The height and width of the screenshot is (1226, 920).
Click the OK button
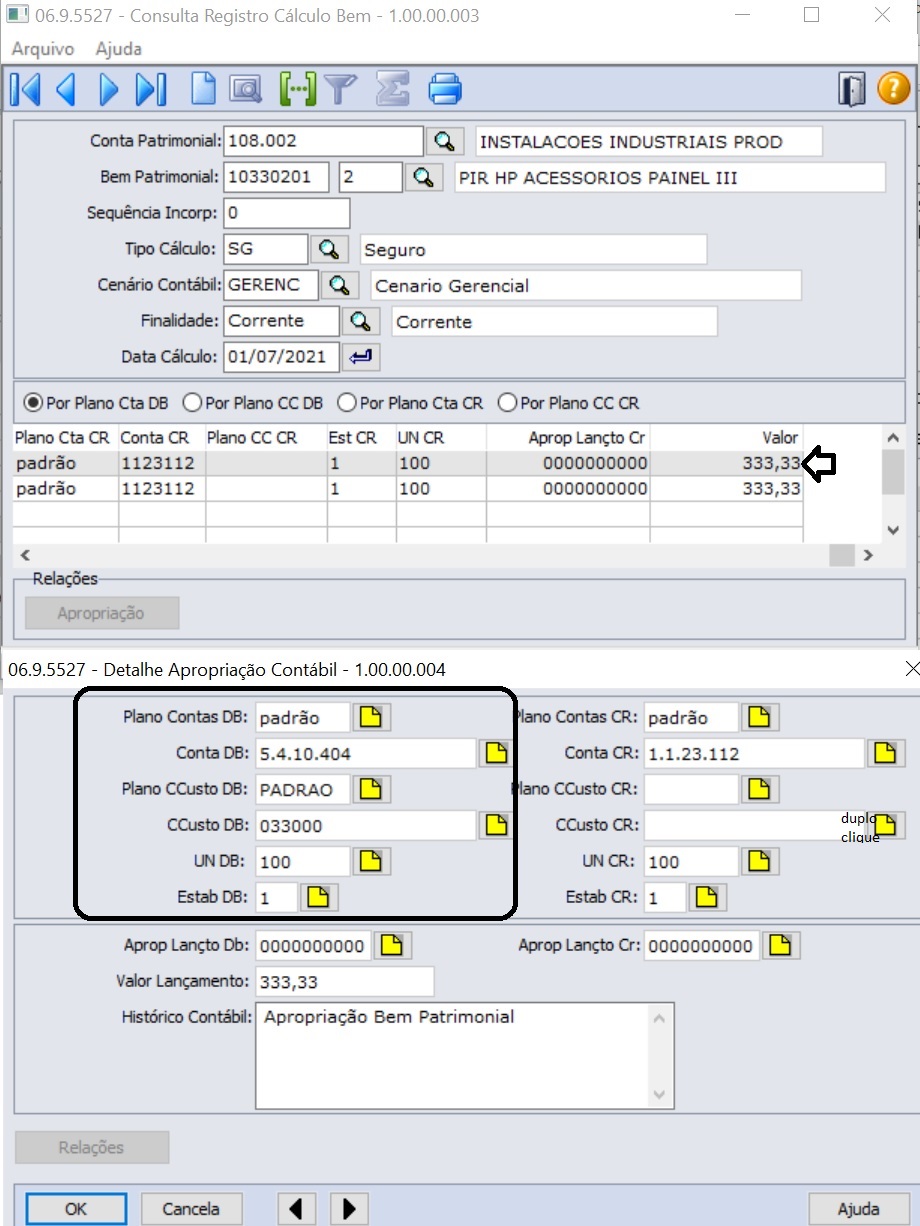(76, 1208)
